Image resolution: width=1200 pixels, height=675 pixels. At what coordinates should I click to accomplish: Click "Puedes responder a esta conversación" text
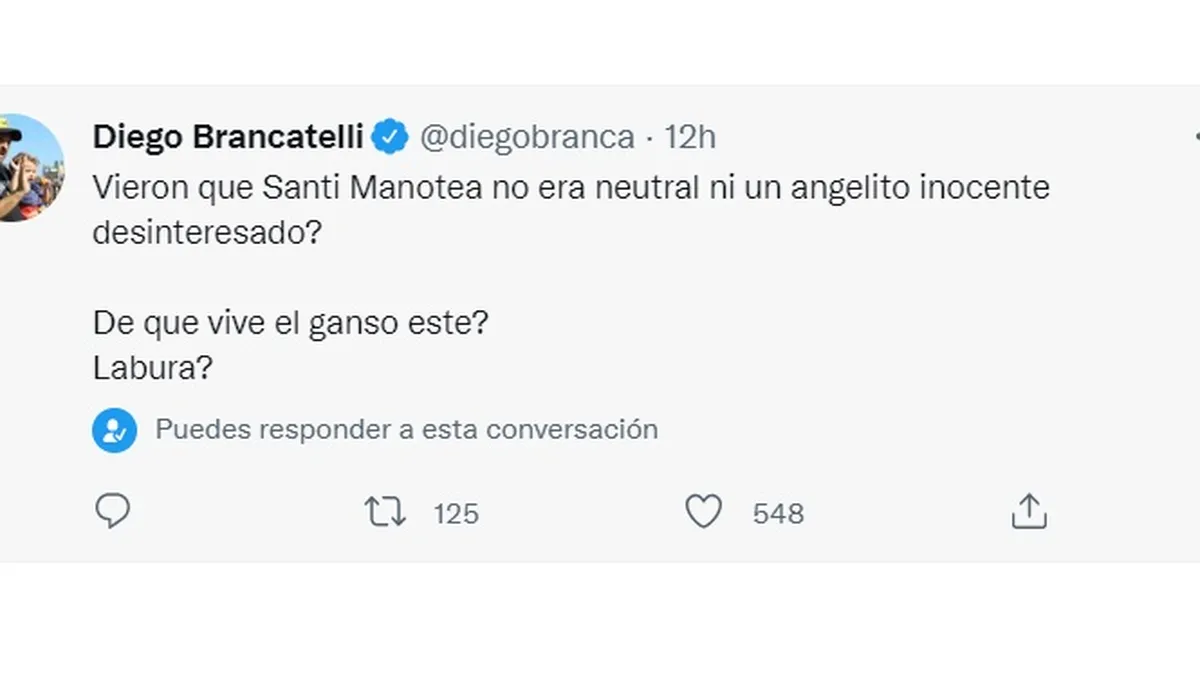click(406, 430)
